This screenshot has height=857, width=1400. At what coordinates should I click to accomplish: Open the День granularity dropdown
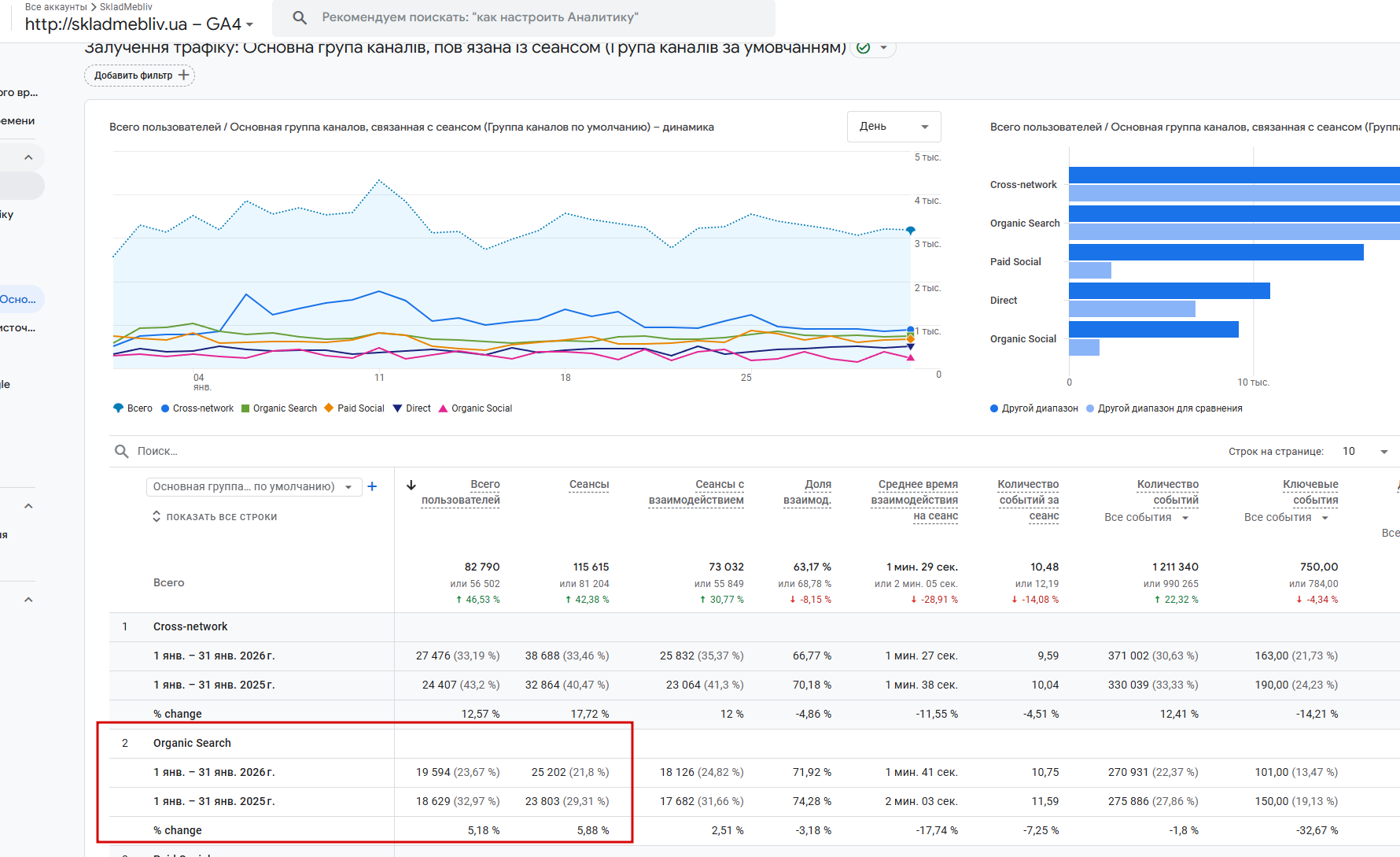pos(893,127)
